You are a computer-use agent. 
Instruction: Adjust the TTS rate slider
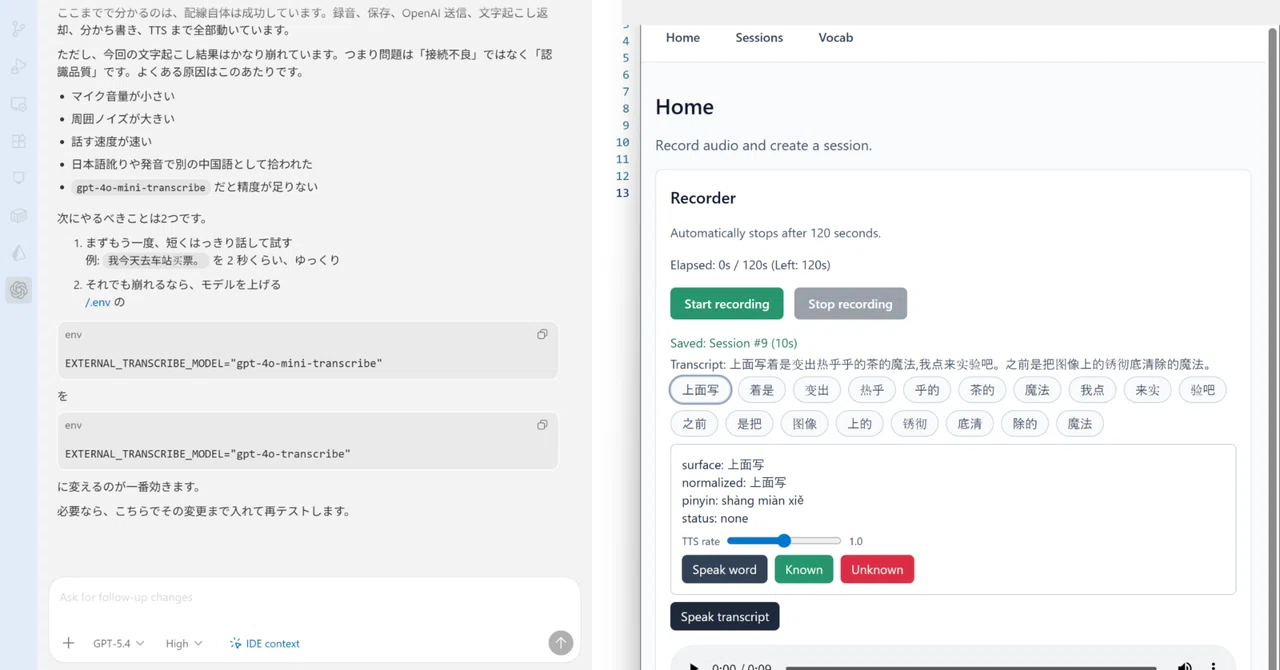784,541
